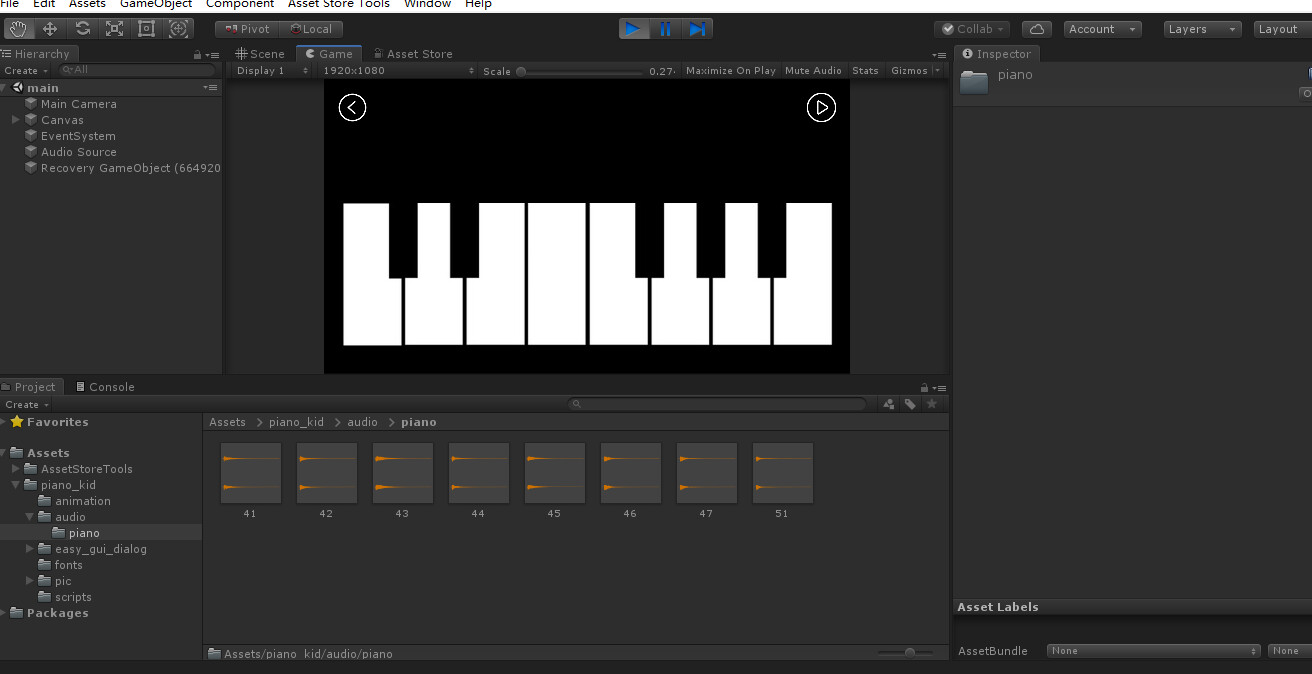Viewport: 1312px width, 674px height.
Task: Collapse the piano_kid folder in Project tree
Action: (14, 484)
